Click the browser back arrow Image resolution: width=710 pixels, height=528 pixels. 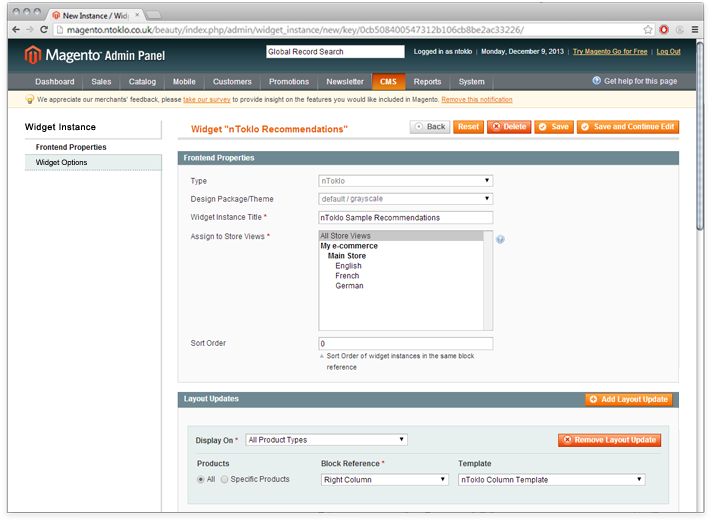[16, 30]
